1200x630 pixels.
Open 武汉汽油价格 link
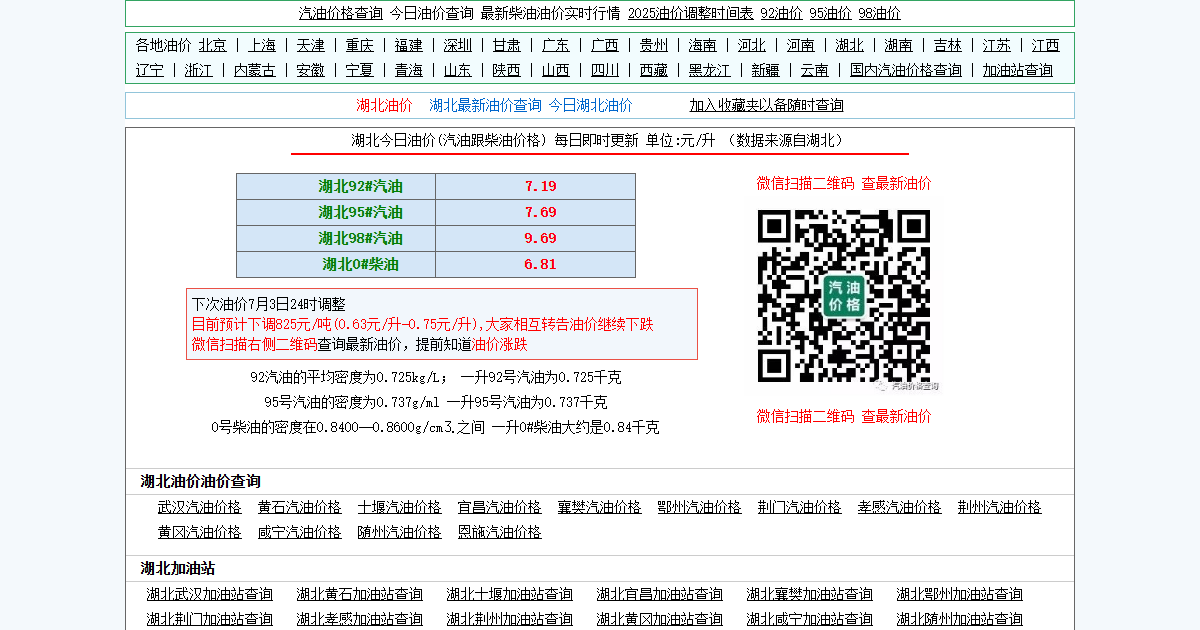[200, 507]
